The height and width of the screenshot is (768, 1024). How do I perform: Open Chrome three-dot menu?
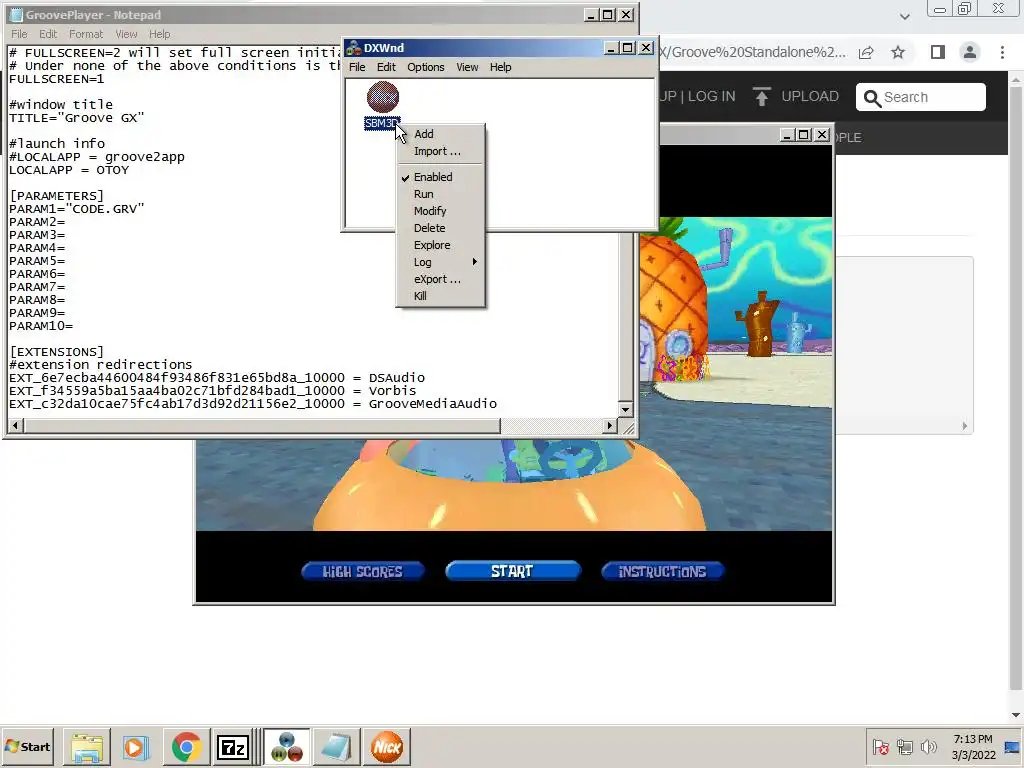[x=1002, y=52]
